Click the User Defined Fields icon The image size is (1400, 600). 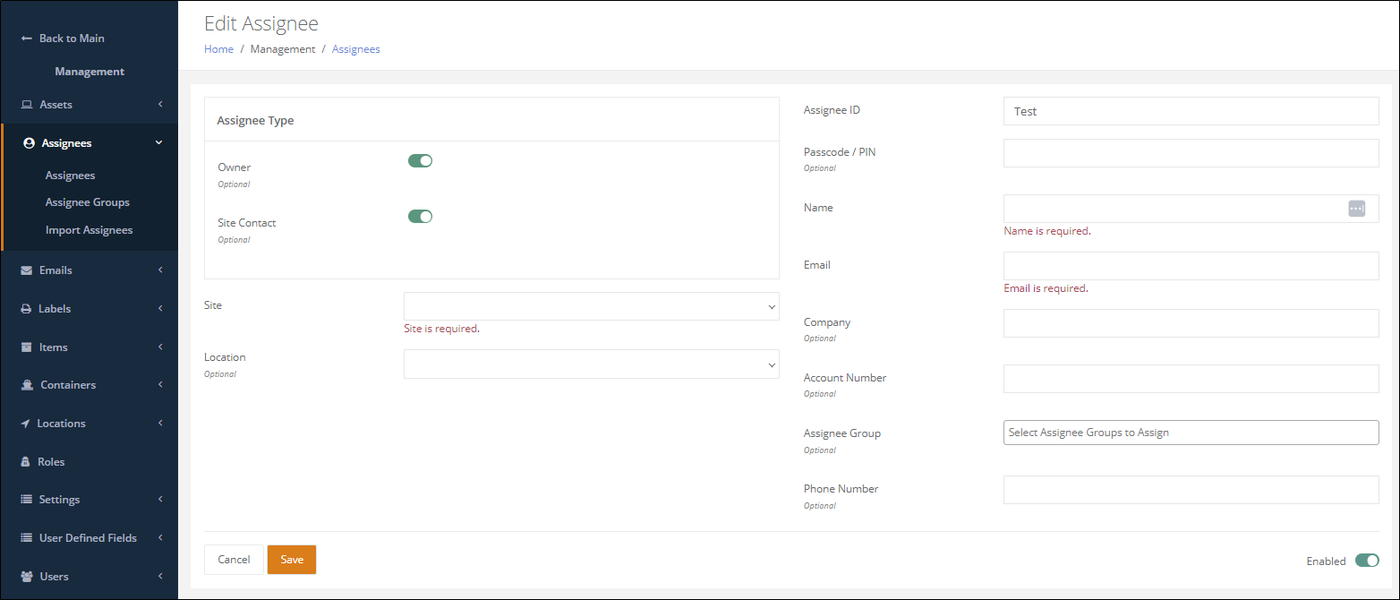pyautogui.click(x=27, y=538)
